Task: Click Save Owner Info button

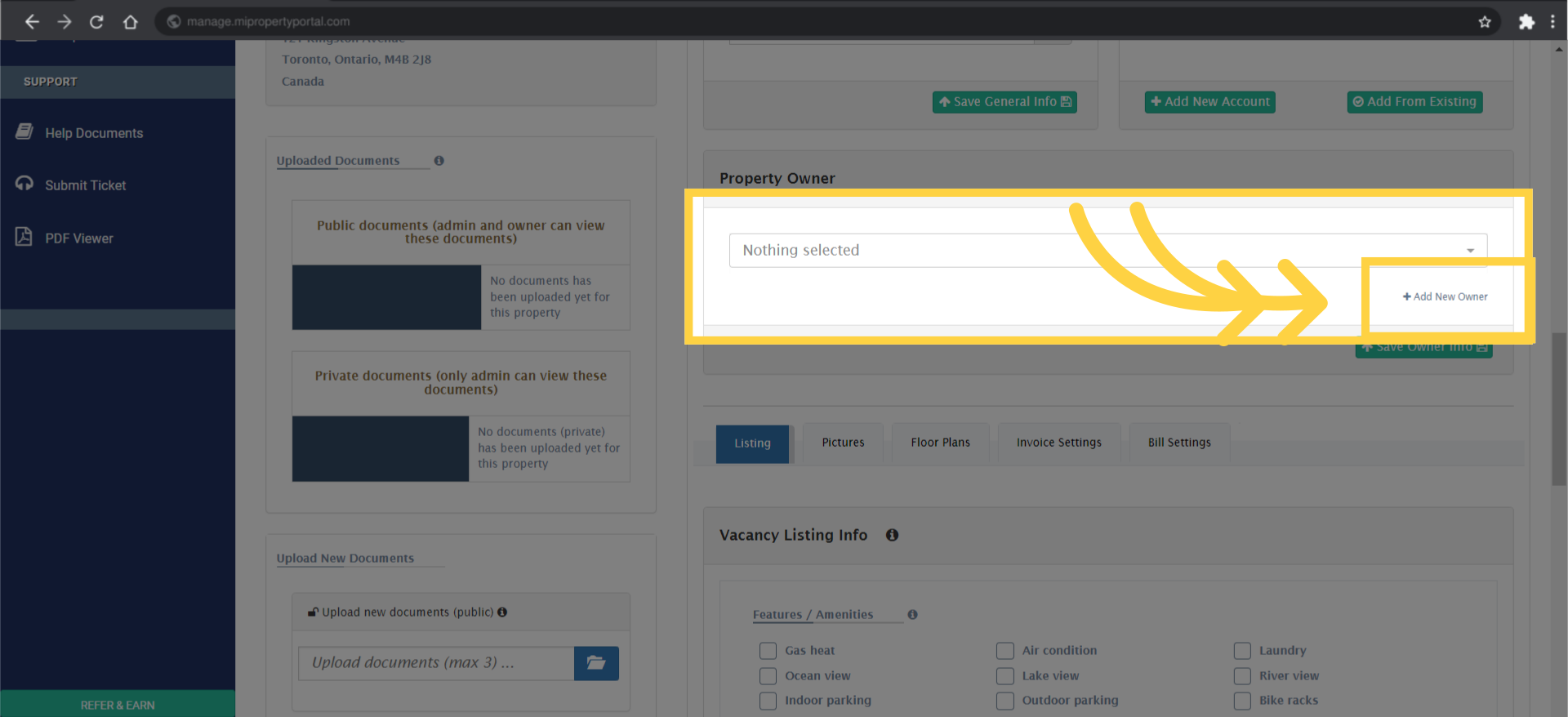Action: pyautogui.click(x=1424, y=347)
